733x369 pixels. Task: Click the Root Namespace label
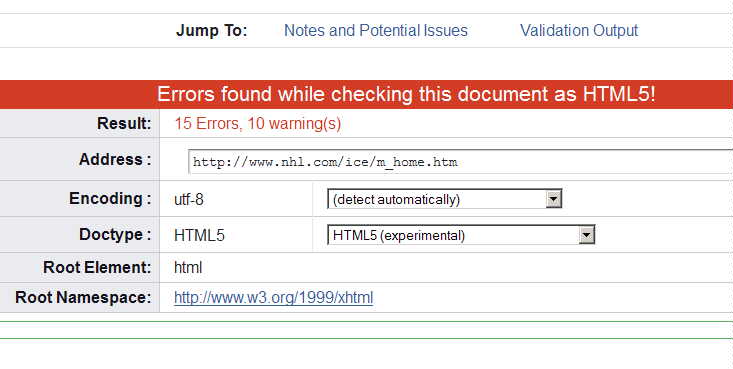click(83, 297)
